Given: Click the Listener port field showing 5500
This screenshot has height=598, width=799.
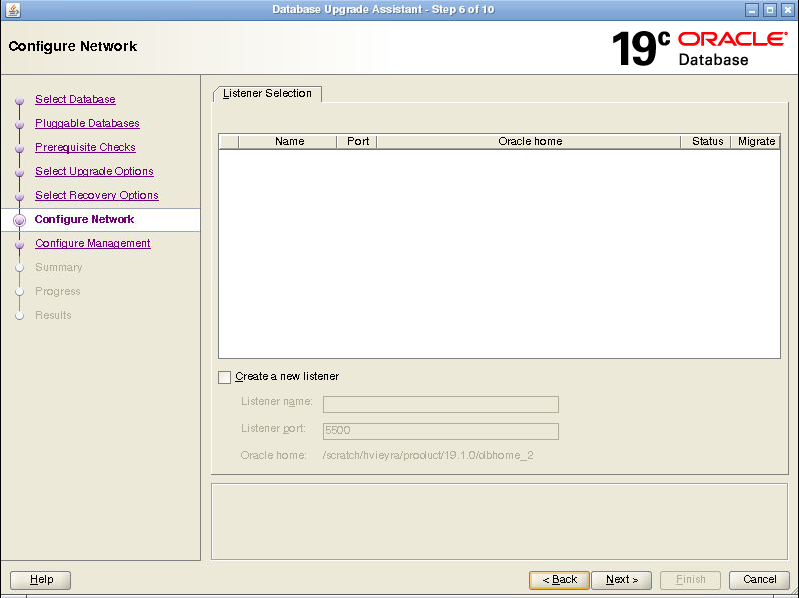Looking at the screenshot, I should [x=440, y=431].
